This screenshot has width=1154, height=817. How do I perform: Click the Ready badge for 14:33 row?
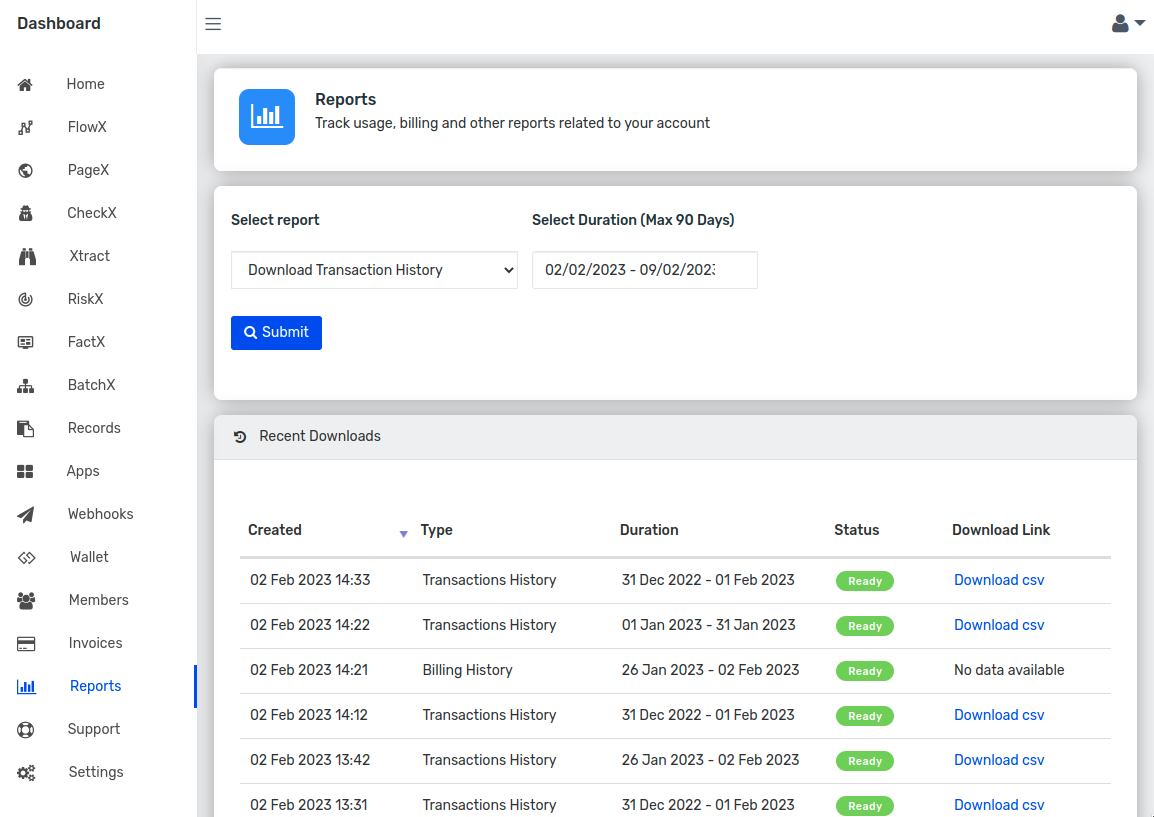(865, 581)
